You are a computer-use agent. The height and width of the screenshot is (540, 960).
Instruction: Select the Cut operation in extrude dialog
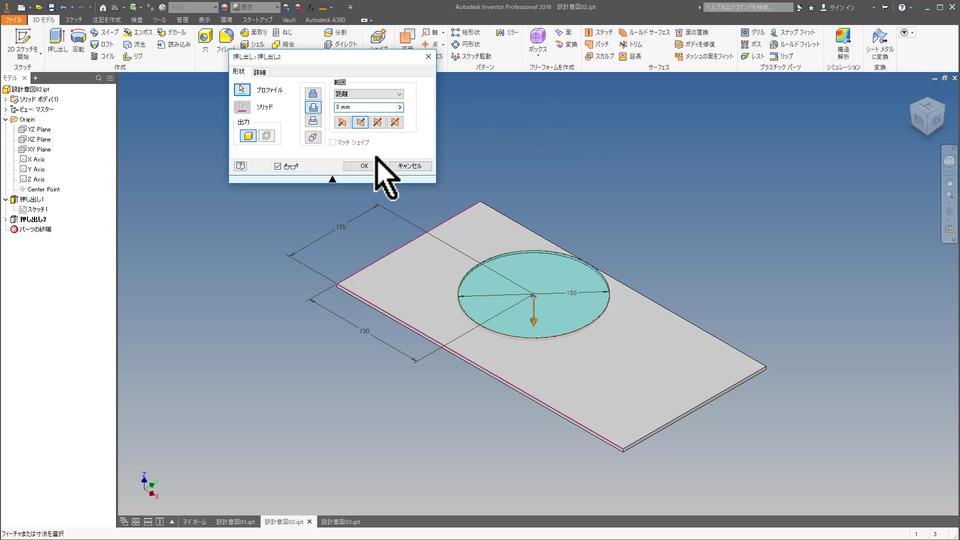click(x=313, y=107)
